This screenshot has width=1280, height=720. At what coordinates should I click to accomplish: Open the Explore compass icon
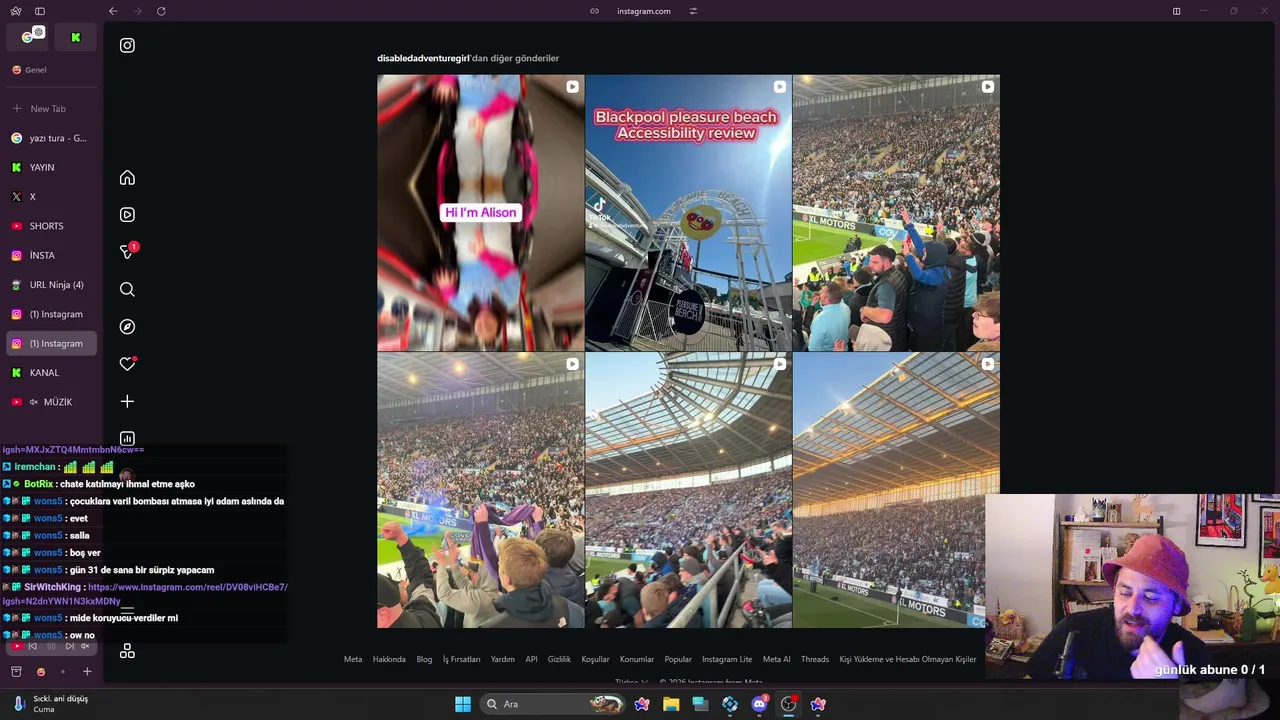pyautogui.click(x=127, y=327)
